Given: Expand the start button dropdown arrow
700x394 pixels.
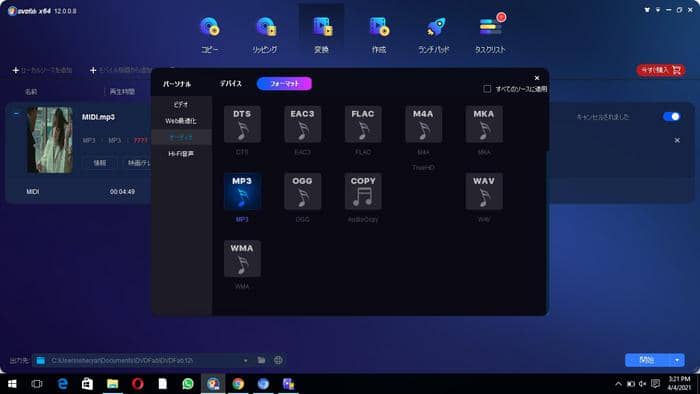Looking at the screenshot, I should [x=677, y=360].
